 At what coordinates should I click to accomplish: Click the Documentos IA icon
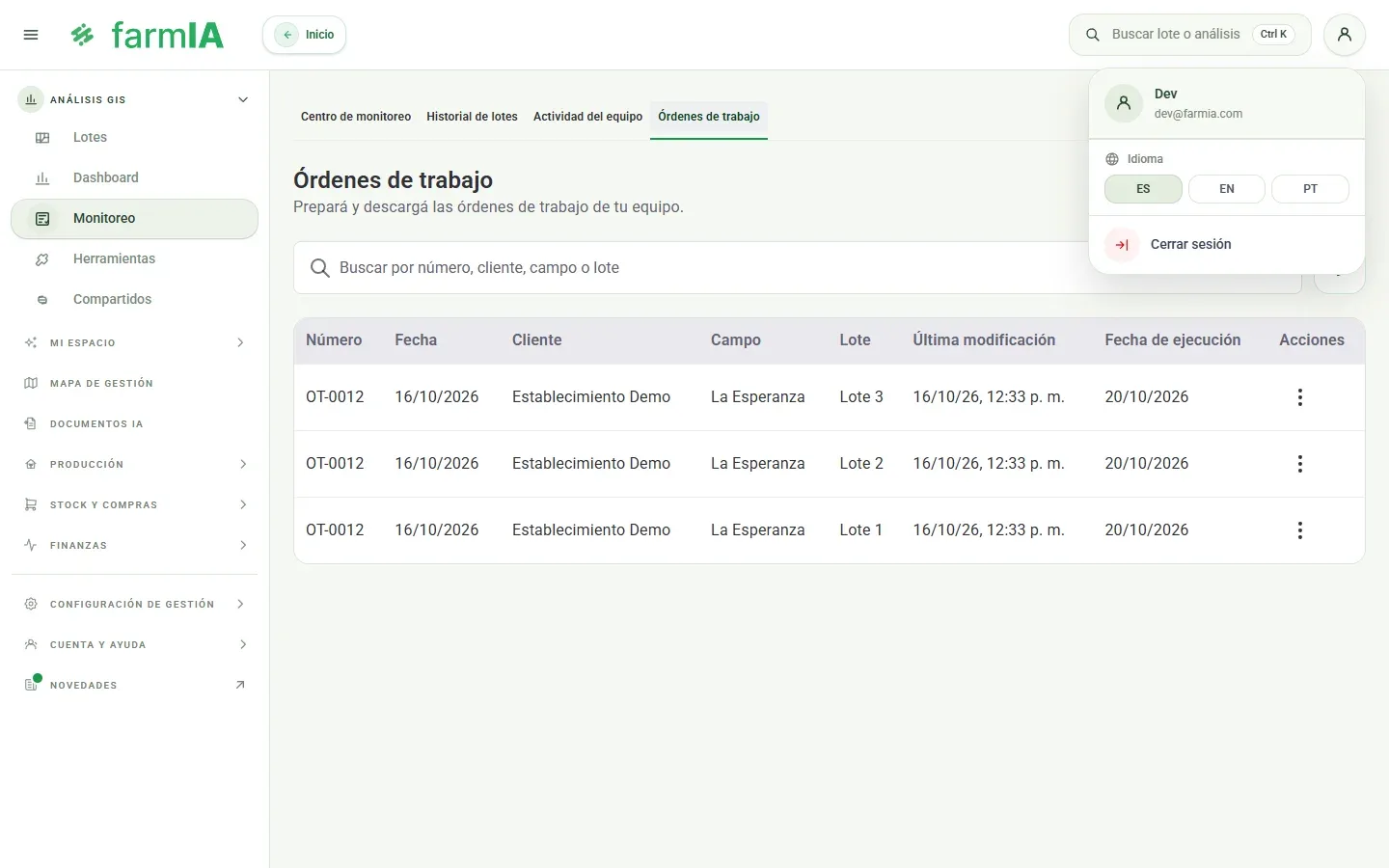[x=31, y=423]
